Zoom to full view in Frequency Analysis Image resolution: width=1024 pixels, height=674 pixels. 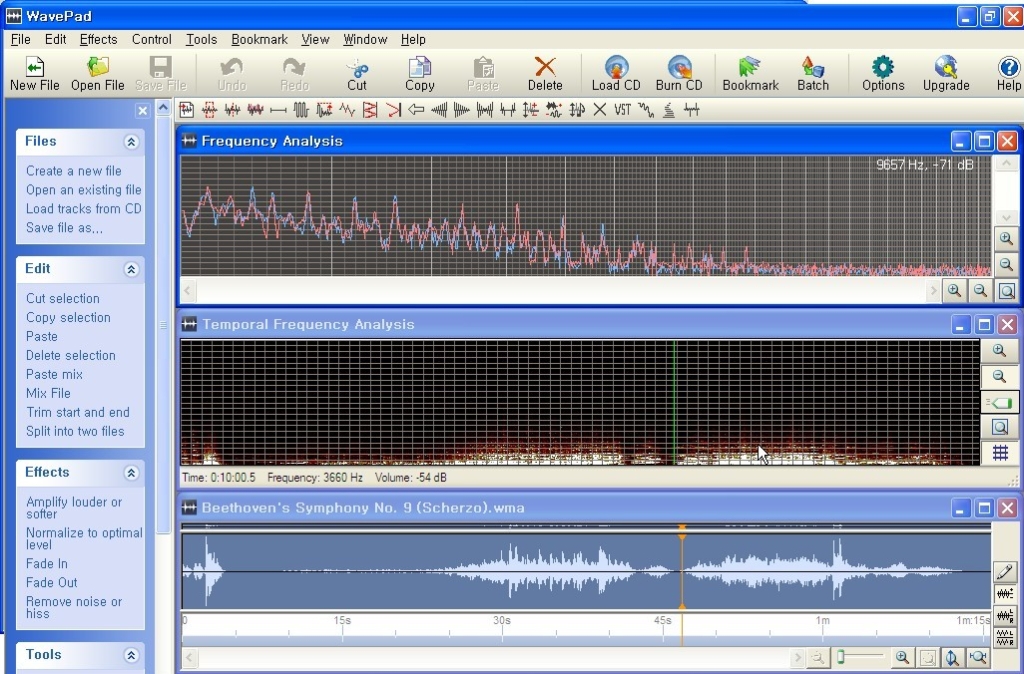[x=1006, y=291]
